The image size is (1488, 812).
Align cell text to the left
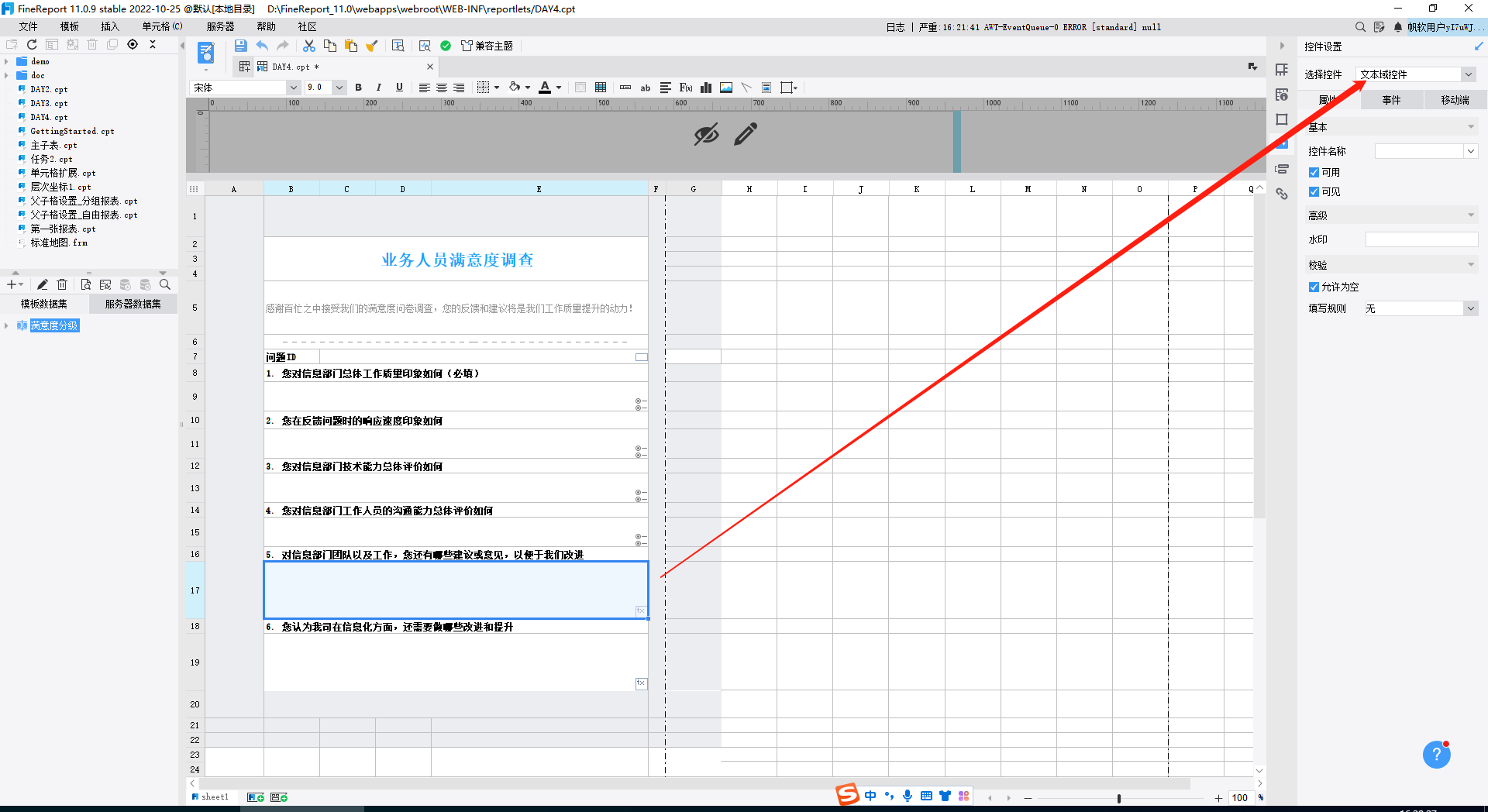point(425,88)
